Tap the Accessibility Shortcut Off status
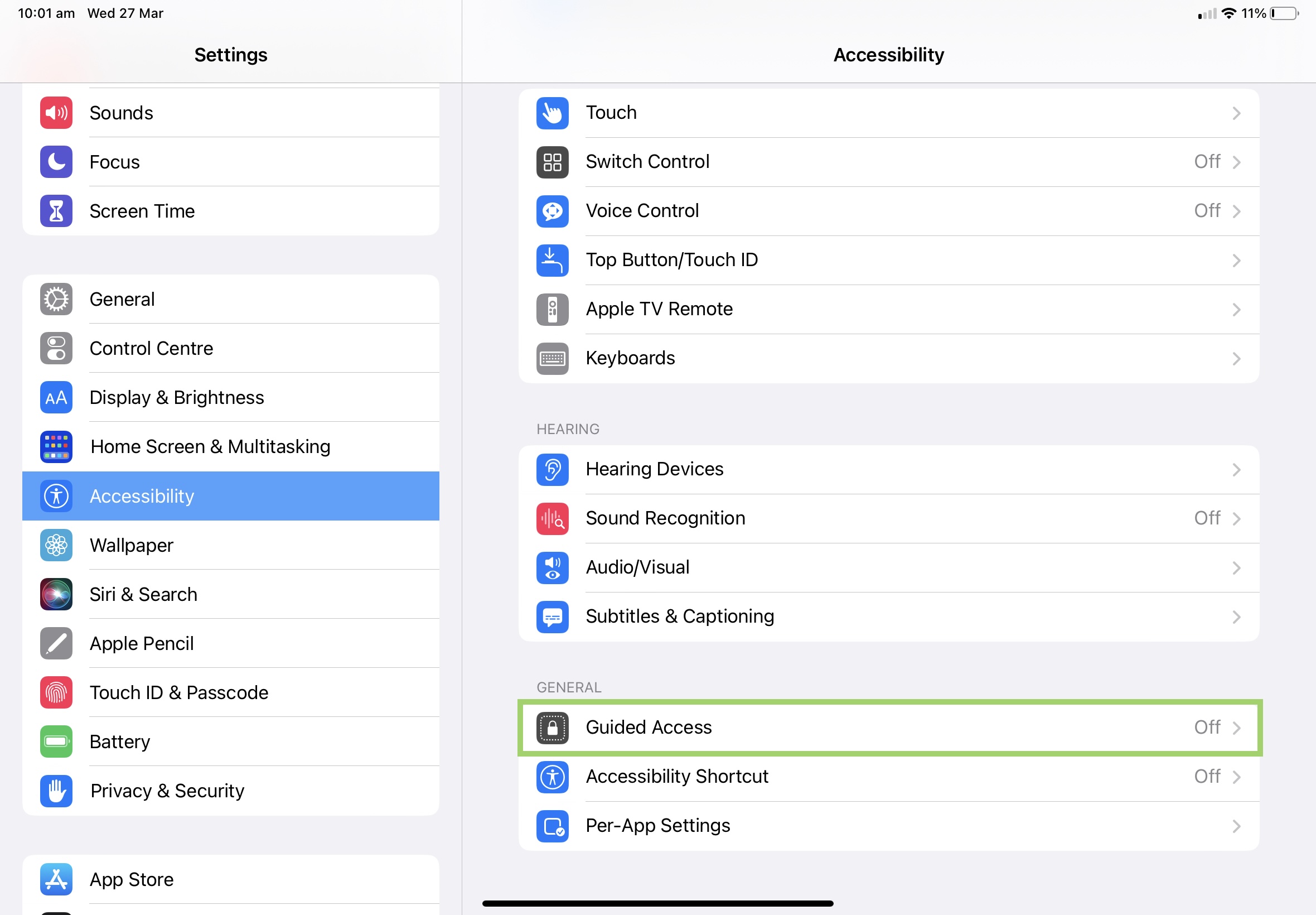Image resolution: width=1316 pixels, height=915 pixels. 1207,776
